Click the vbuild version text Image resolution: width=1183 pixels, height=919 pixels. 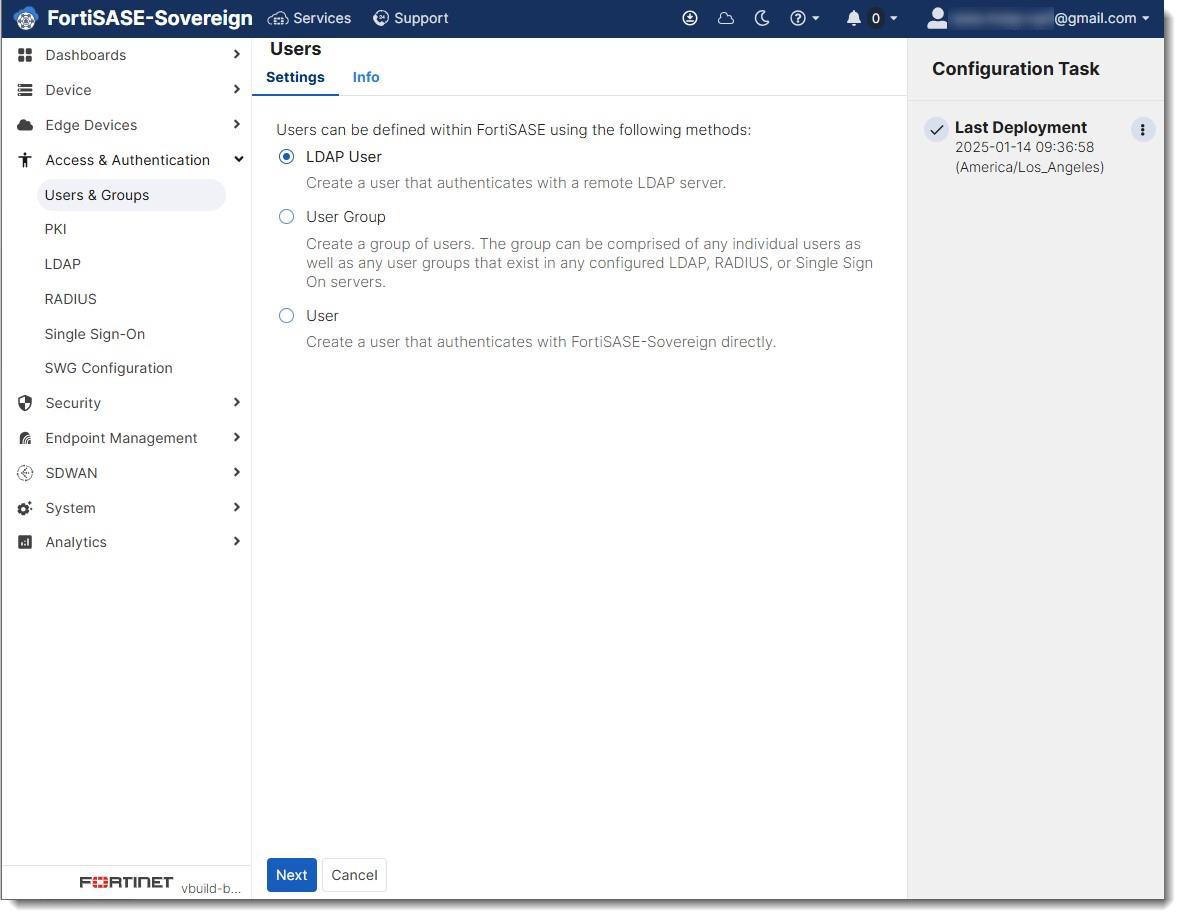(x=211, y=890)
